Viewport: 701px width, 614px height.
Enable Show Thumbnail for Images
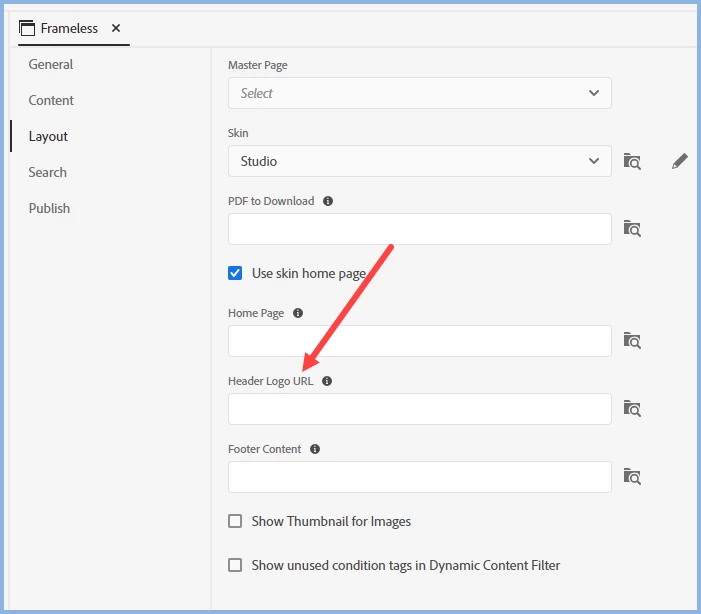click(x=235, y=521)
